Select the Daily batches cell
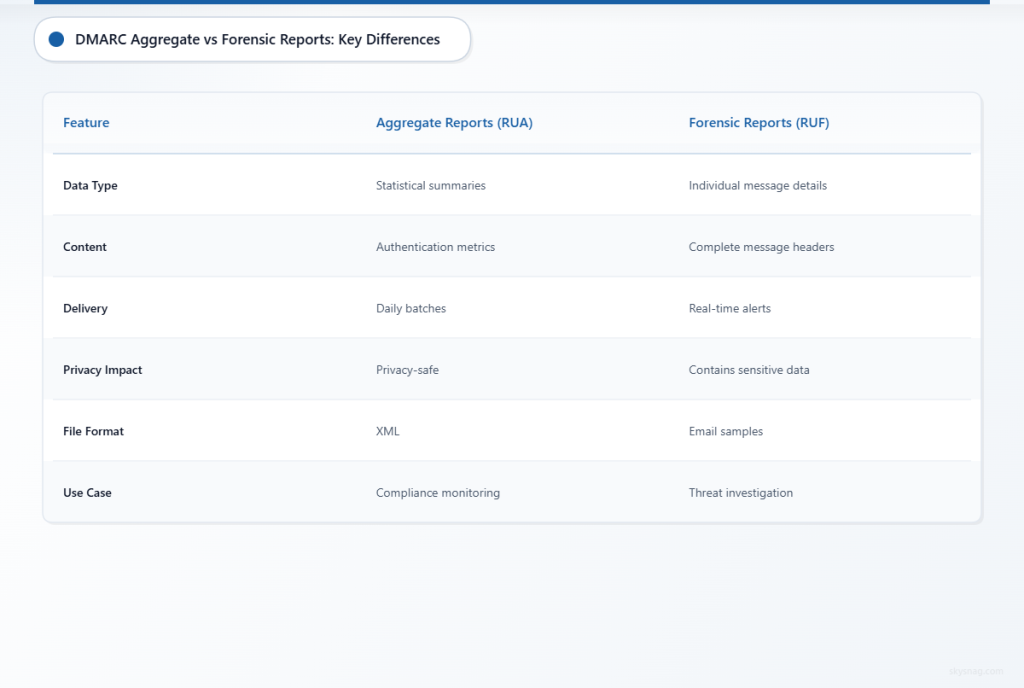This screenshot has width=1024, height=688. [x=411, y=308]
